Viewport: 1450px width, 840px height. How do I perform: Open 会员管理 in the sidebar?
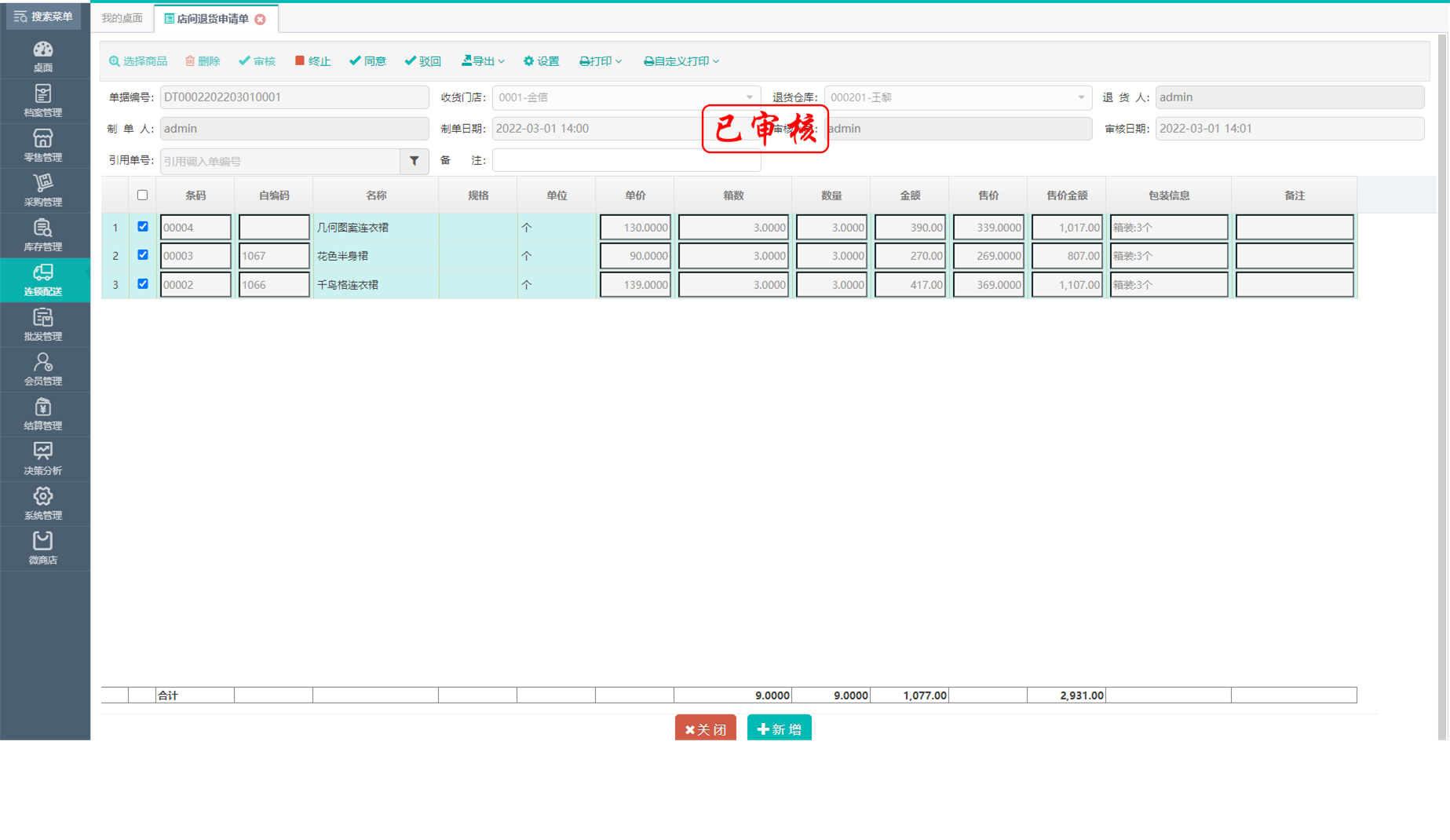pos(43,370)
